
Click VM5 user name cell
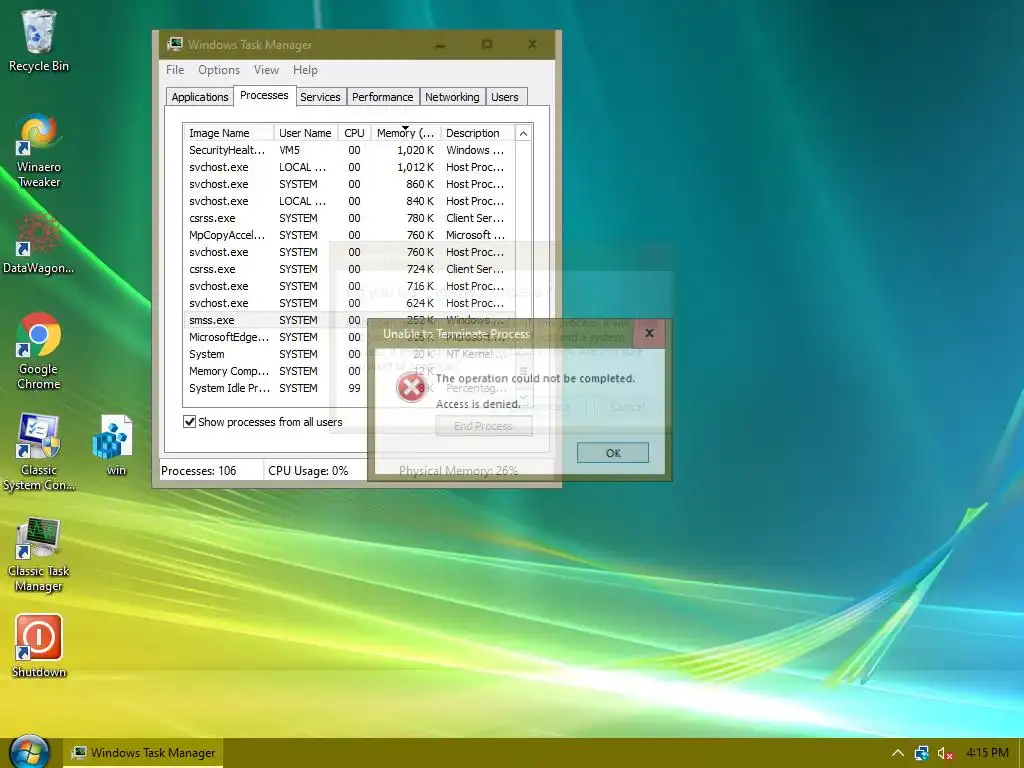289,150
